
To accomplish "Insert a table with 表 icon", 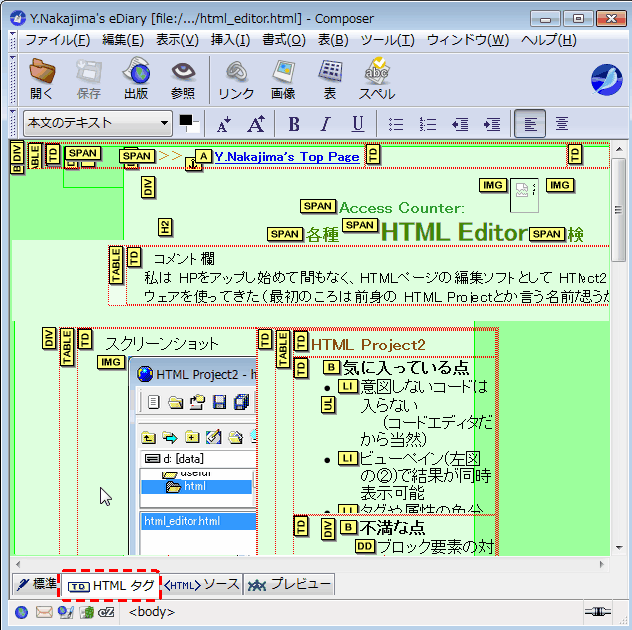I will (x=330, y=78).
